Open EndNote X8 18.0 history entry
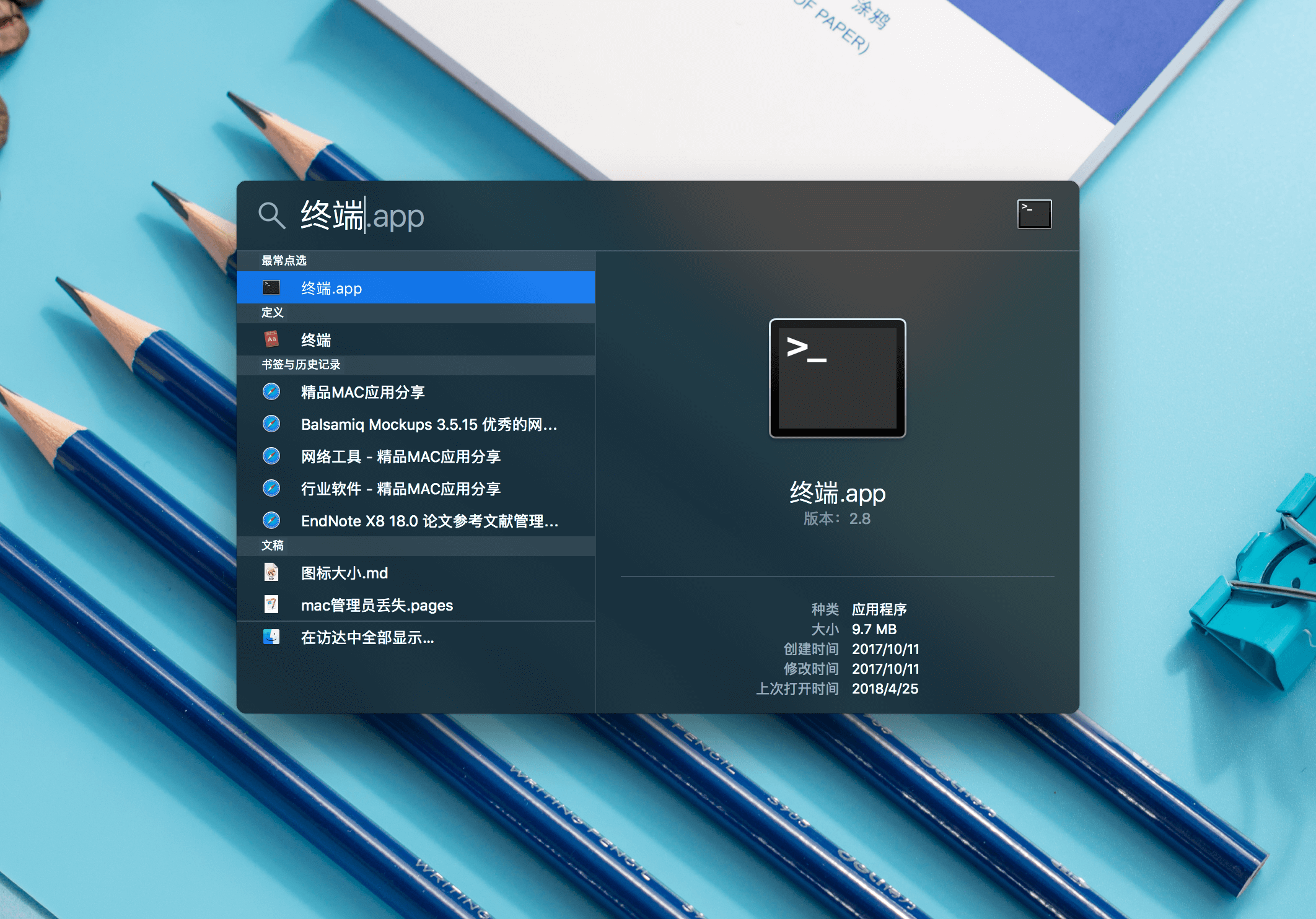Screen dimensions: 1316x919 pyautogui.click(x=416, y=520)
